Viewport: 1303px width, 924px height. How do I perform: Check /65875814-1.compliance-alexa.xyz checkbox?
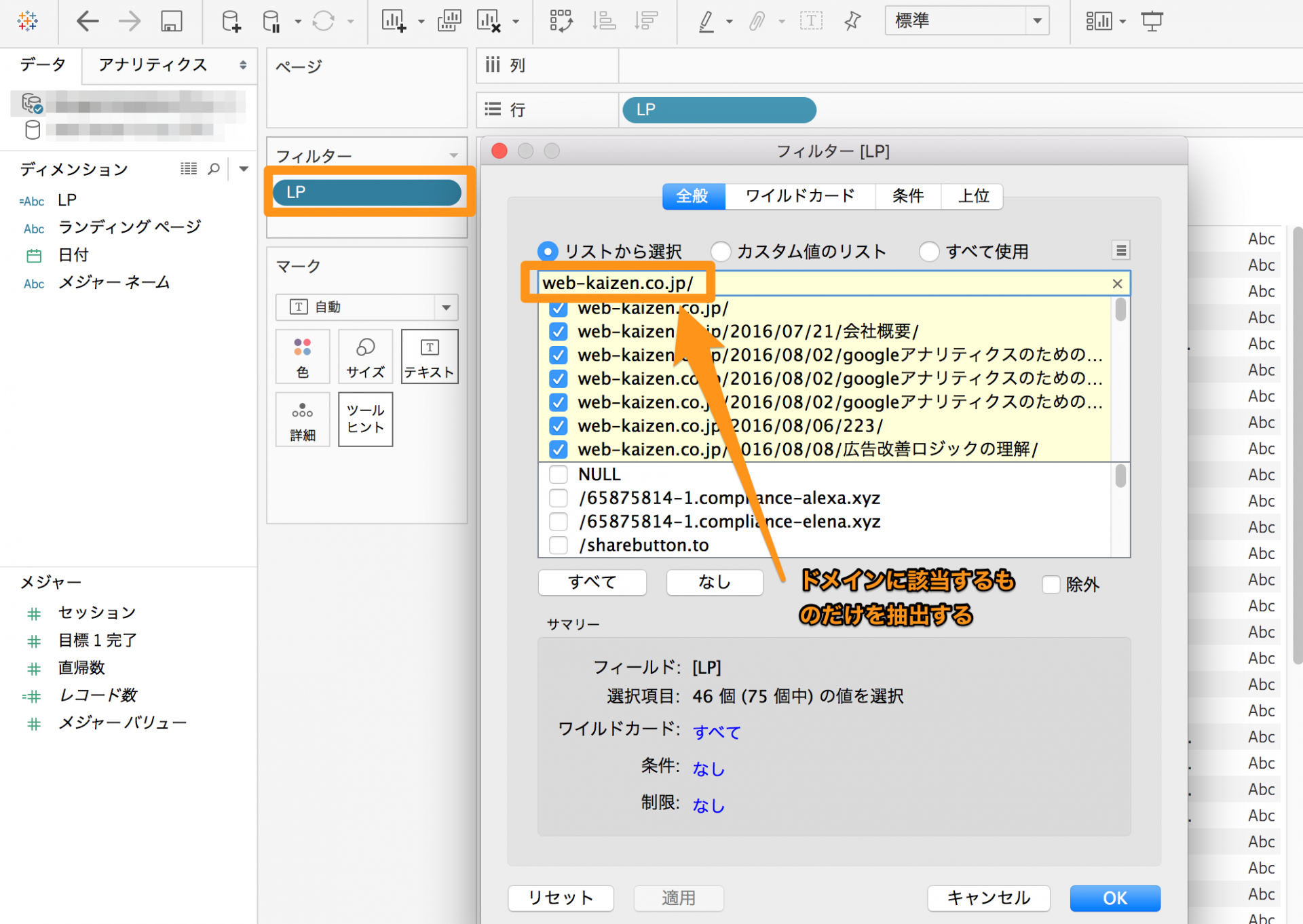click(559, 499)
